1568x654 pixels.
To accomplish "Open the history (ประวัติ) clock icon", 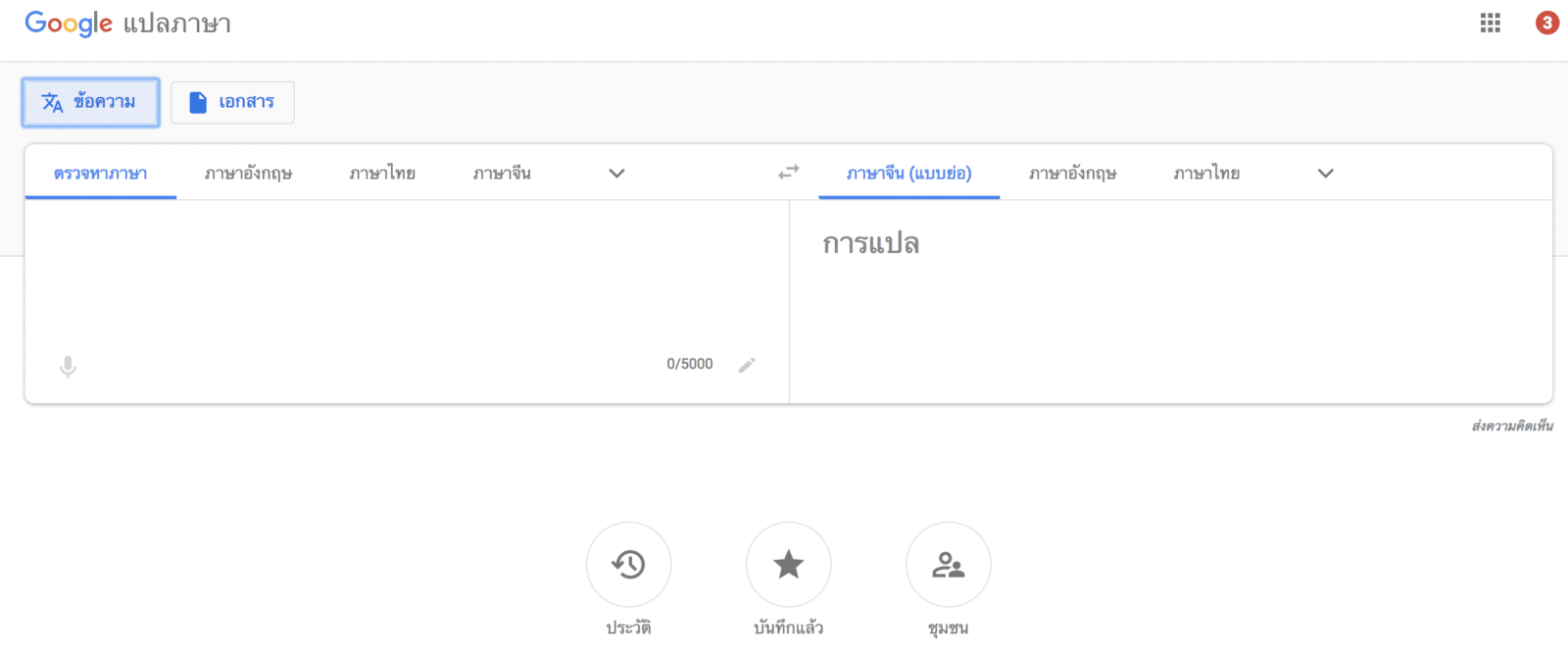I will (x=628, y=565).
